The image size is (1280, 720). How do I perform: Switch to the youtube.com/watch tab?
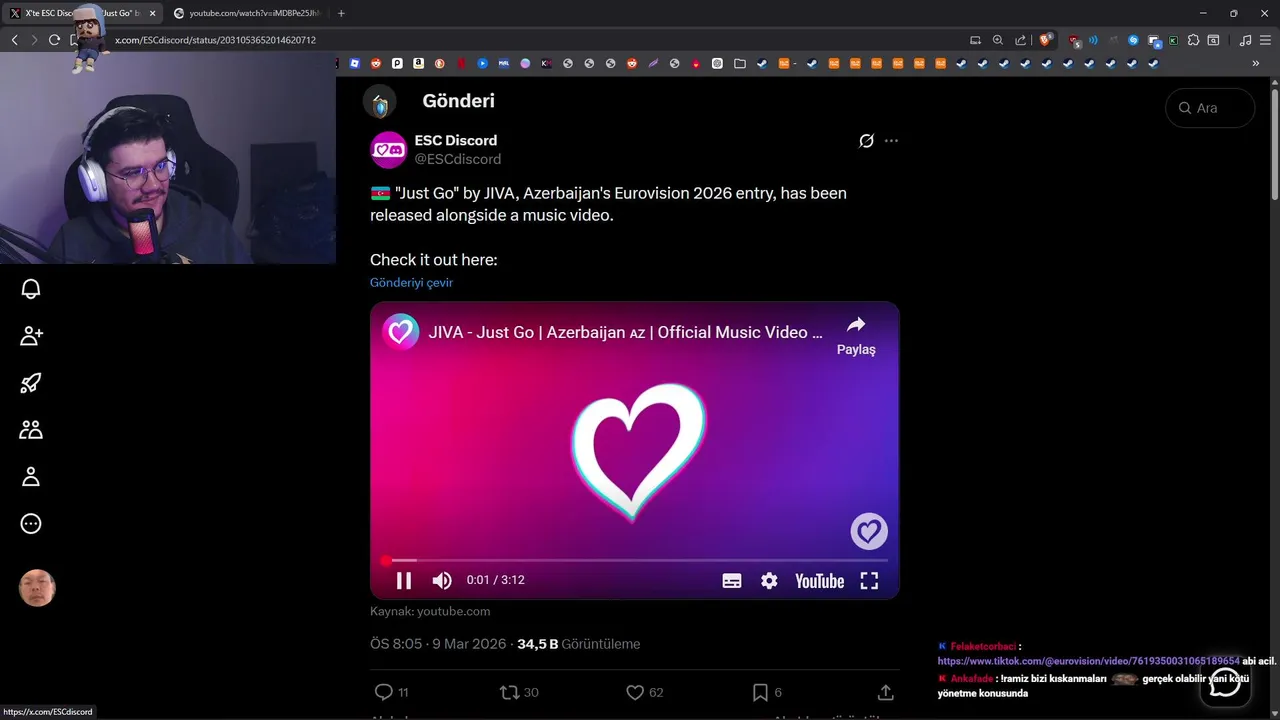coord(248,13)
